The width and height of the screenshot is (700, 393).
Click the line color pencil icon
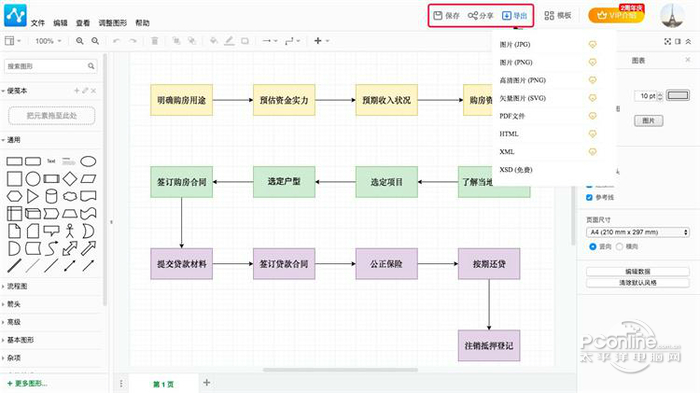click(229, 41)
